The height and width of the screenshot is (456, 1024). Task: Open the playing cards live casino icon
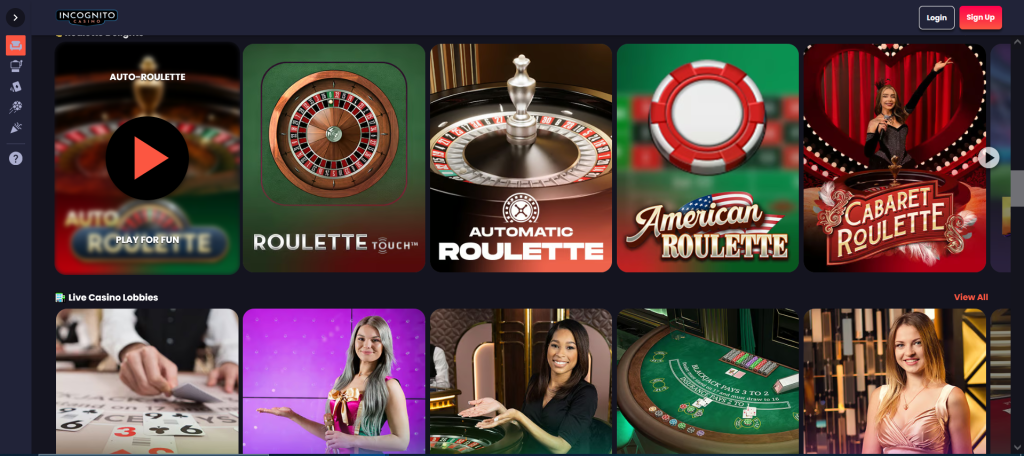click(x=16, y=86)
